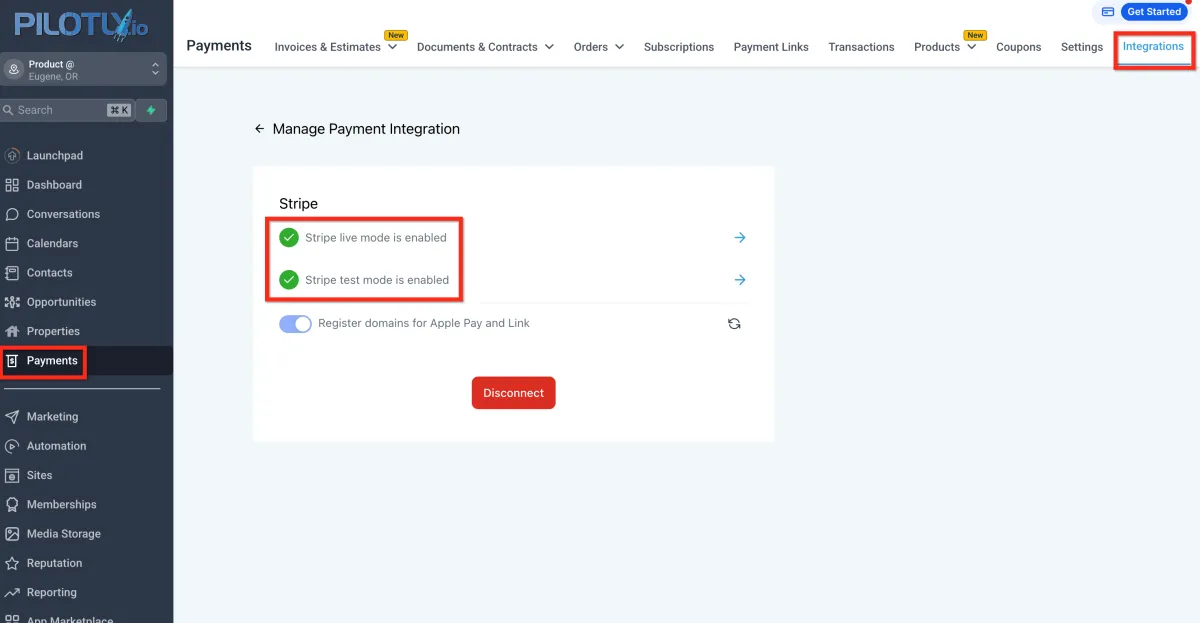1200x623 pixels.
Task: Open Stripe test mode arrow
Action: 740,280
